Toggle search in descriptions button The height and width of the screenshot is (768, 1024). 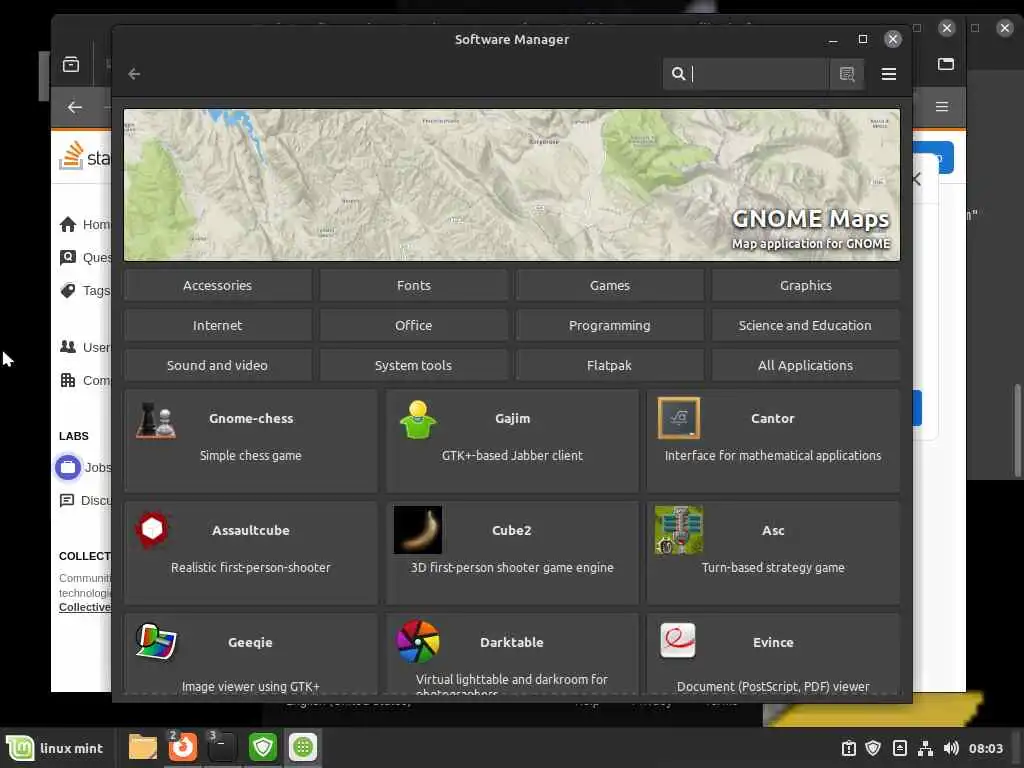pyautogui.click(x=847, y=74)
